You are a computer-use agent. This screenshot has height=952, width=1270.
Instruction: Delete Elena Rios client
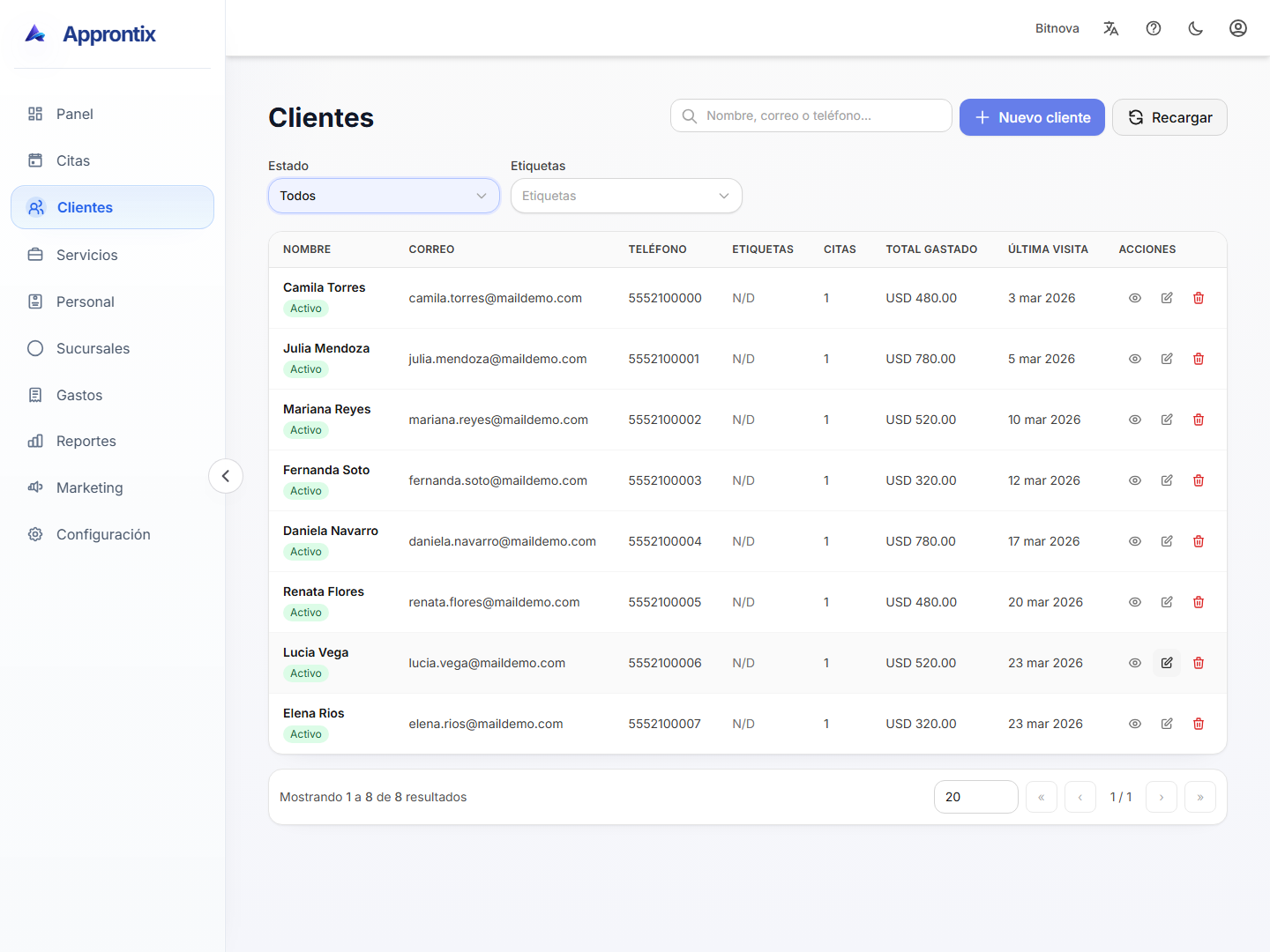[1199, 724]
